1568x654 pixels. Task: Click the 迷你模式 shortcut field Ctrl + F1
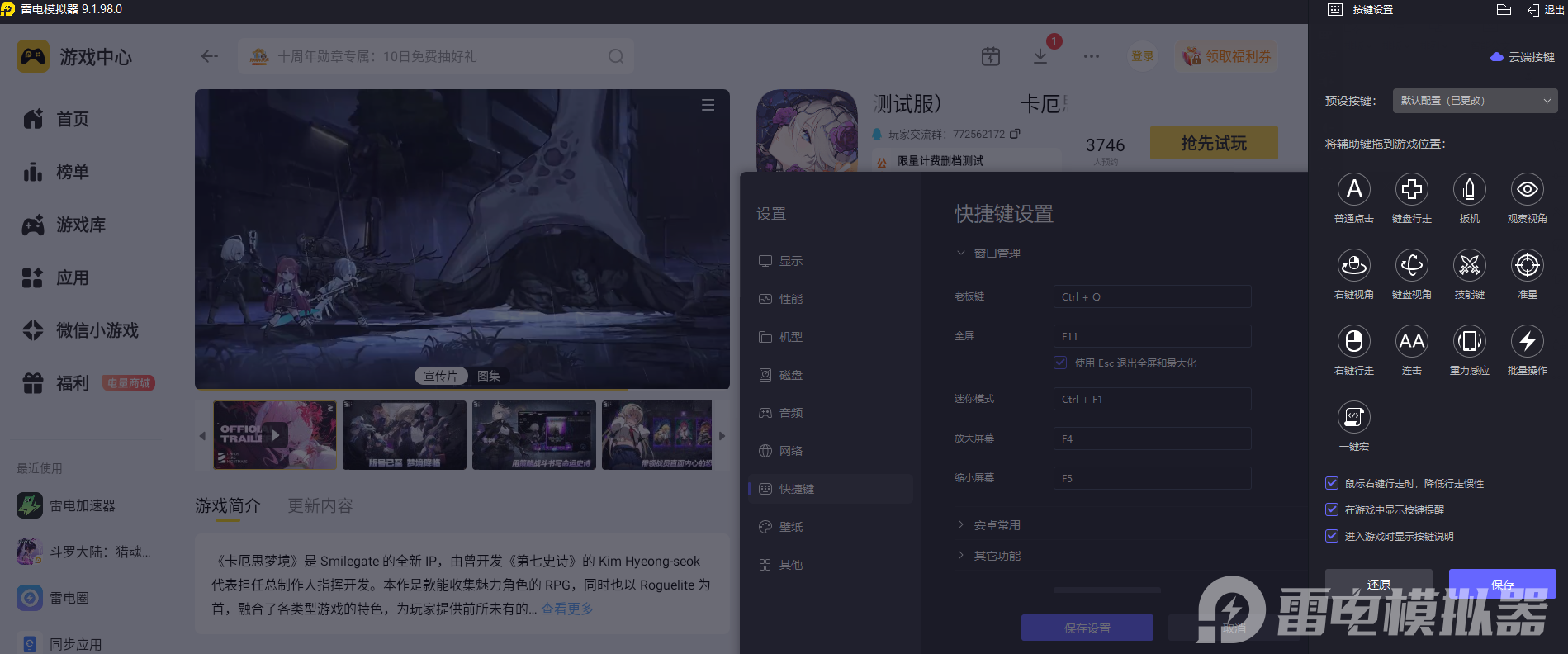click(1152, 399)
